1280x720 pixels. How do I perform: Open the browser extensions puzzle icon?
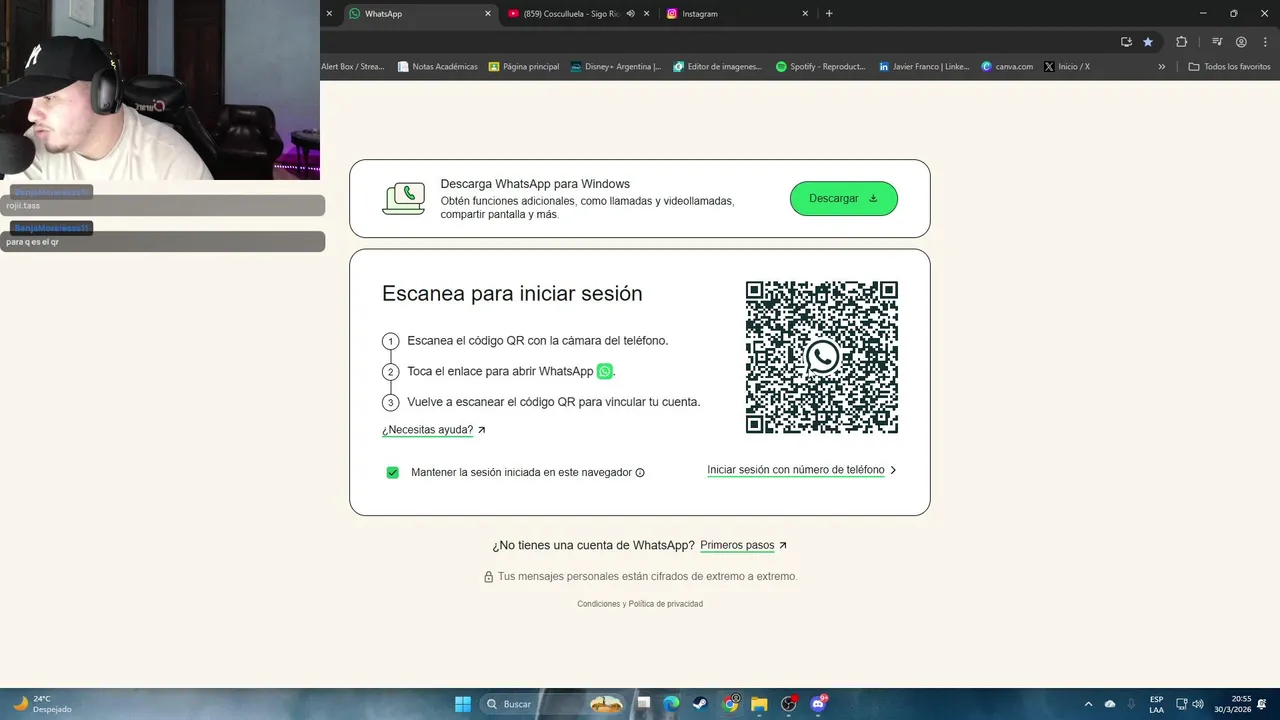tap(1181, 42)
